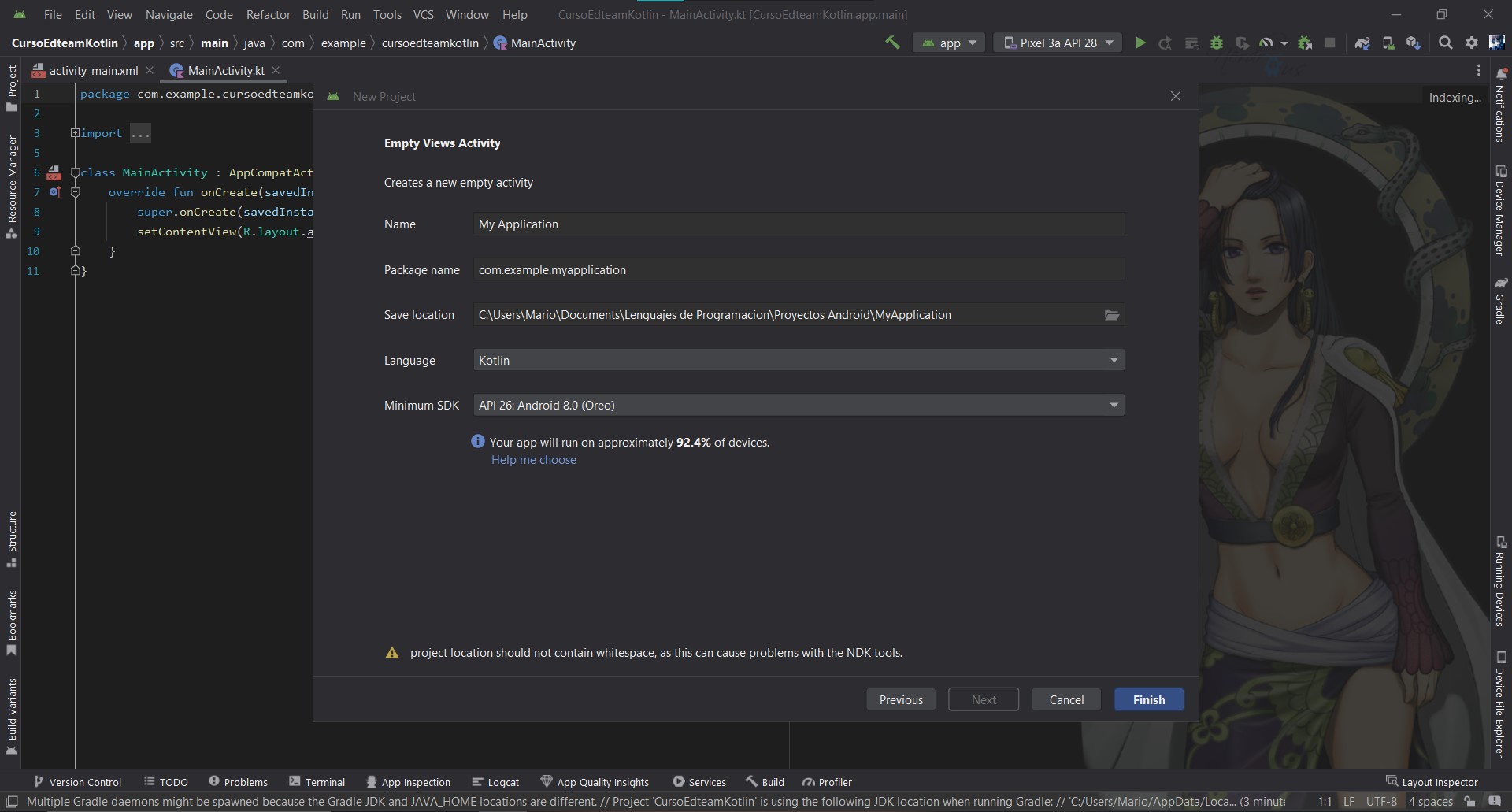Open the Build menu

tap(315, 14)
